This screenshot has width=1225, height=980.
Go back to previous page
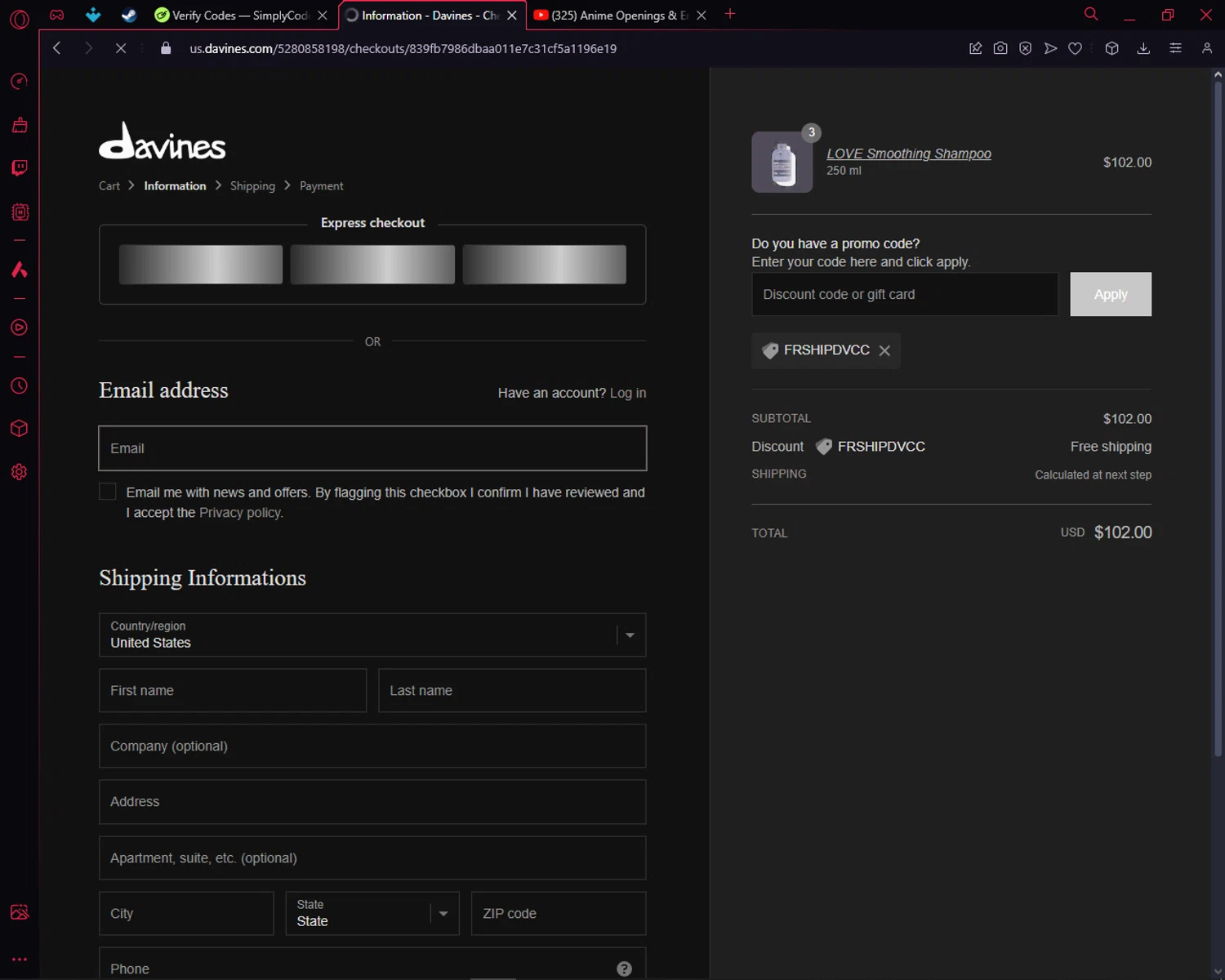click(x=56, y=48)
